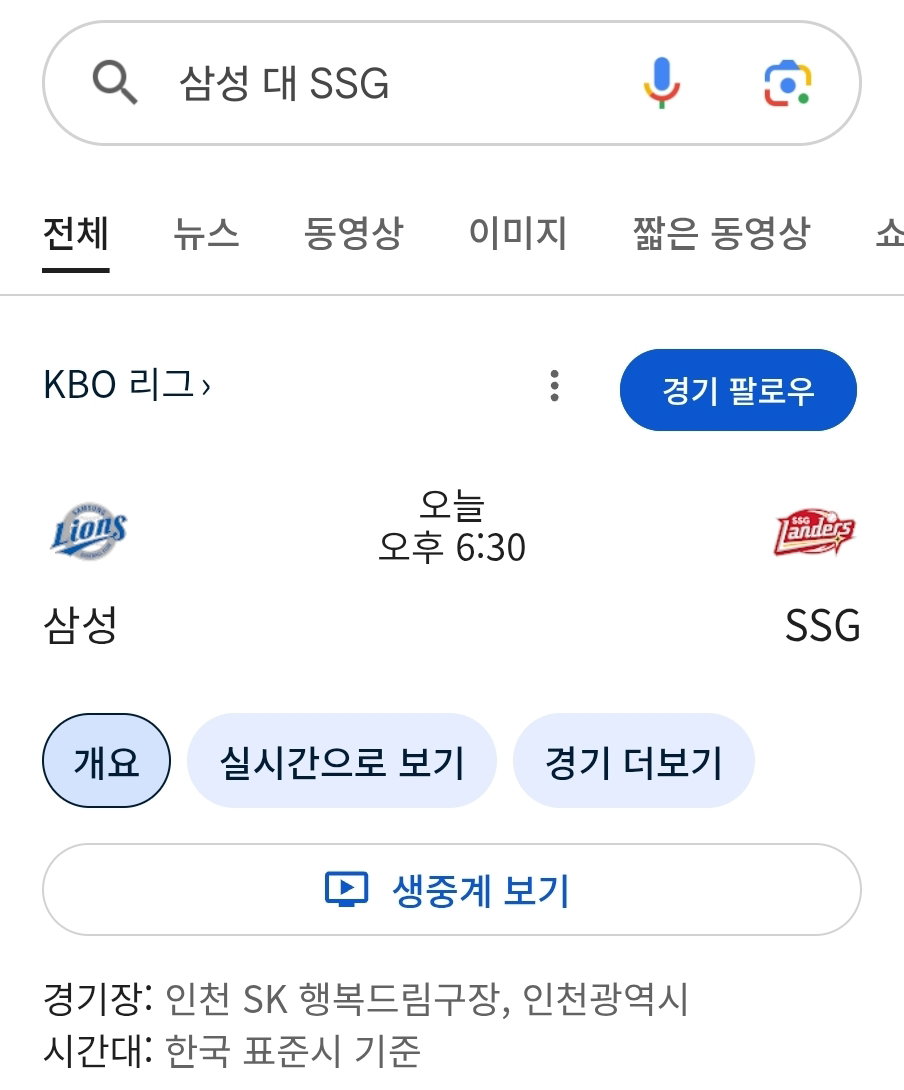Start voice search with microphone icon
This screenshot has height=1090, width=904.
pyautogui.click(x=661, y=83)
